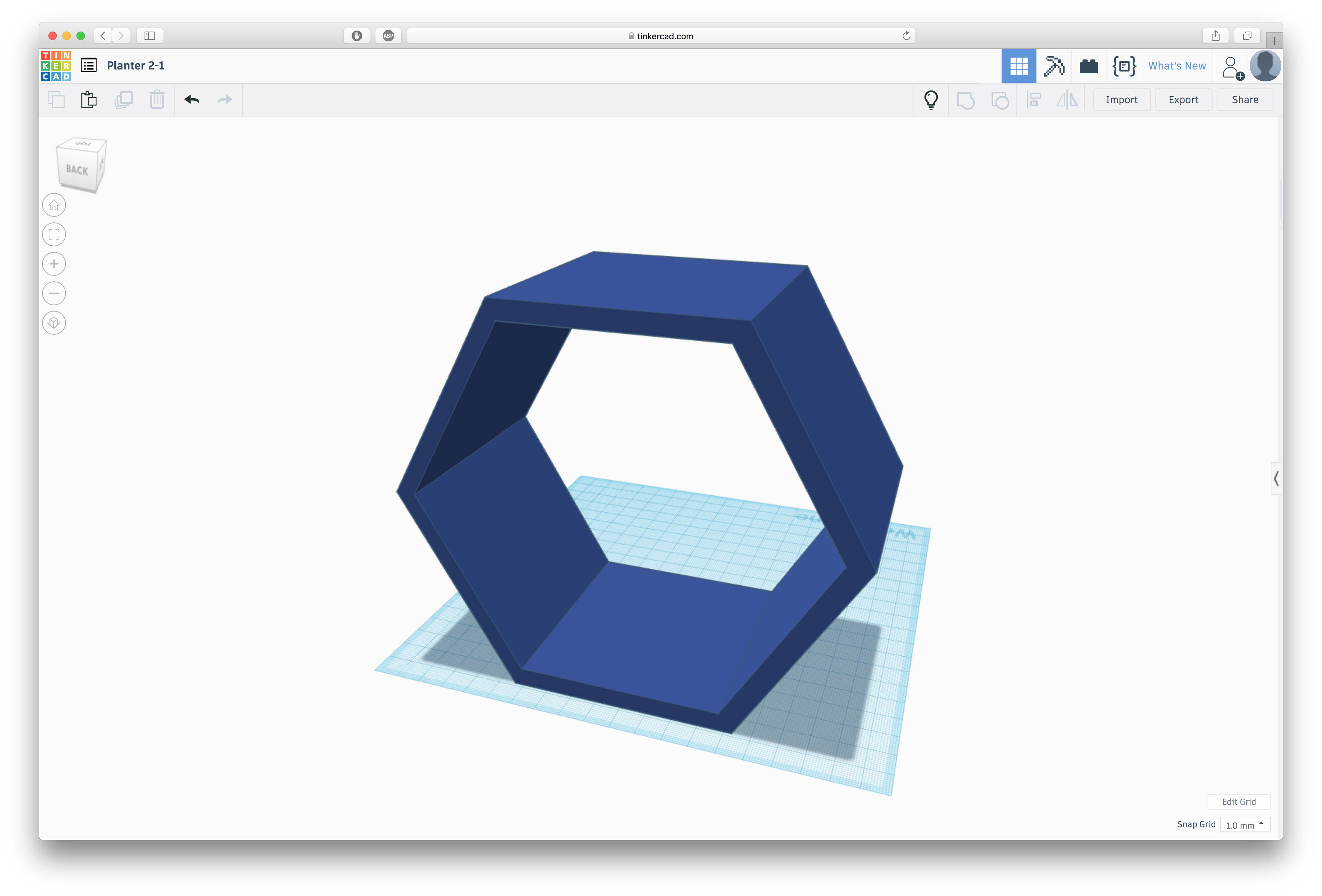This screenshot has height=896, width=1322.
Task: Open the user profile avatar
Action: click(x=1264, y=66)
